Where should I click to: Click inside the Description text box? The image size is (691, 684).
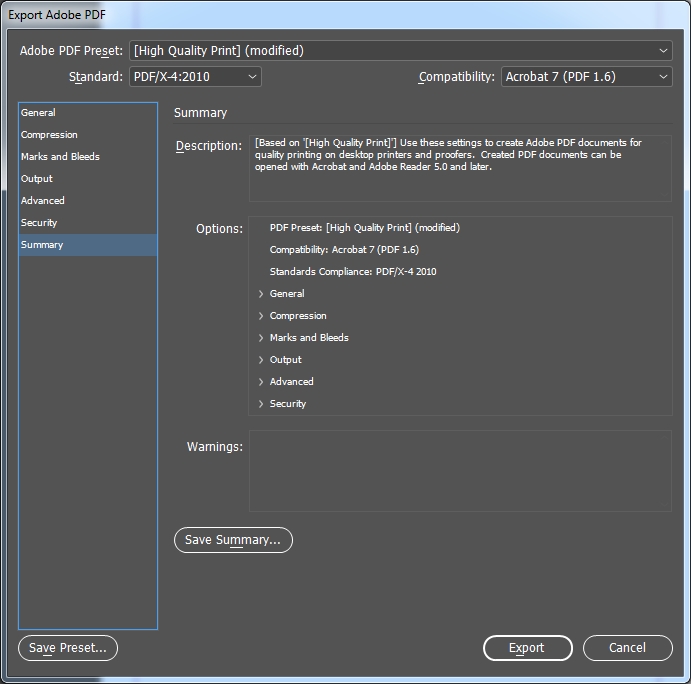point(460,168)
